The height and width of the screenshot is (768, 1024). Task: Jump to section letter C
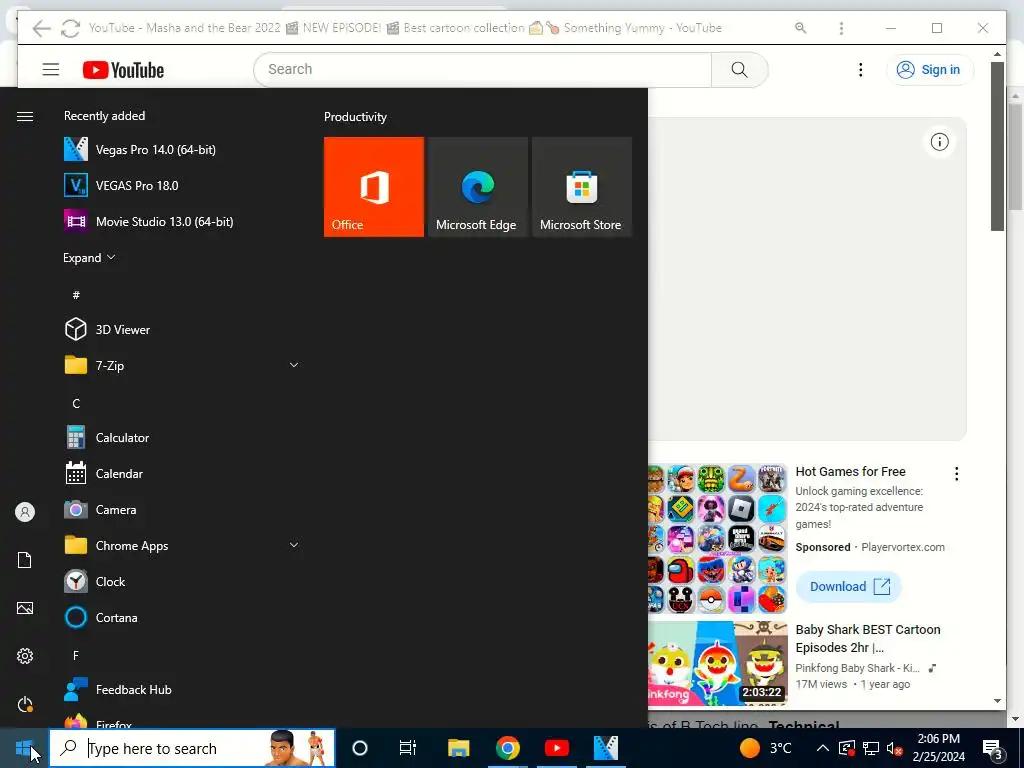pos(76,404)
